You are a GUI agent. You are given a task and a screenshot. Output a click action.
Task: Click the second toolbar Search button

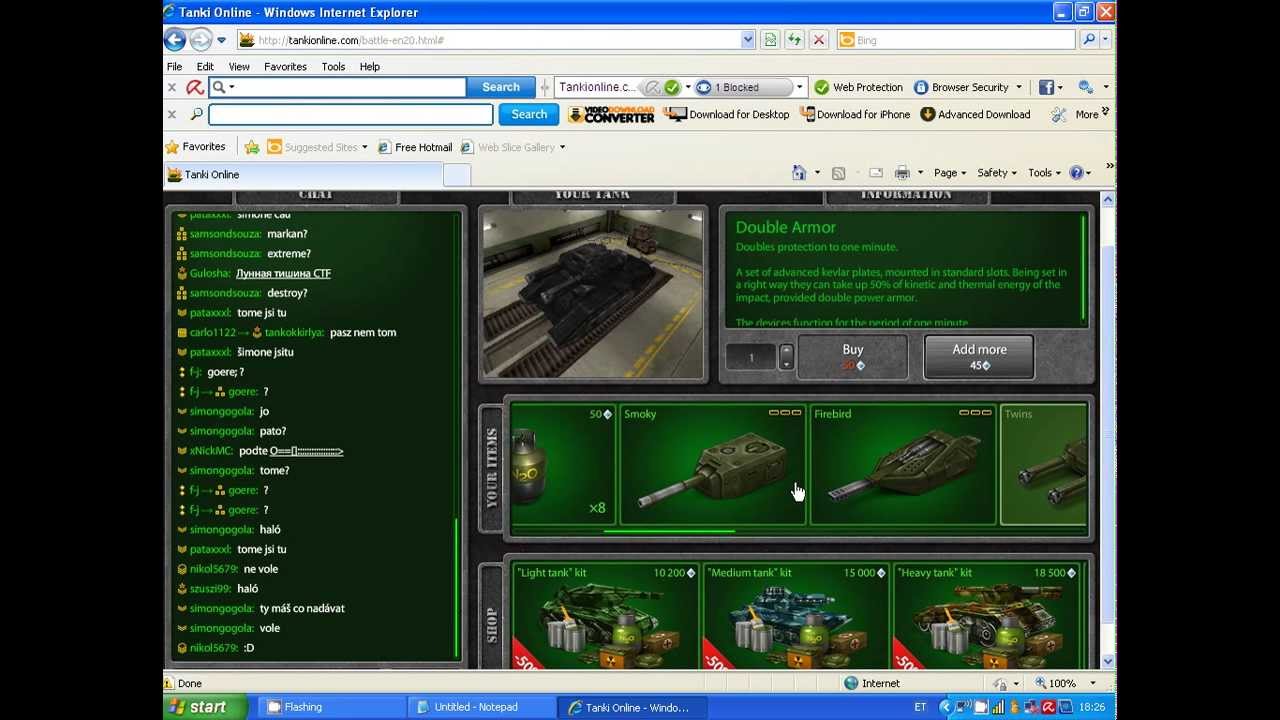(529, 114)
